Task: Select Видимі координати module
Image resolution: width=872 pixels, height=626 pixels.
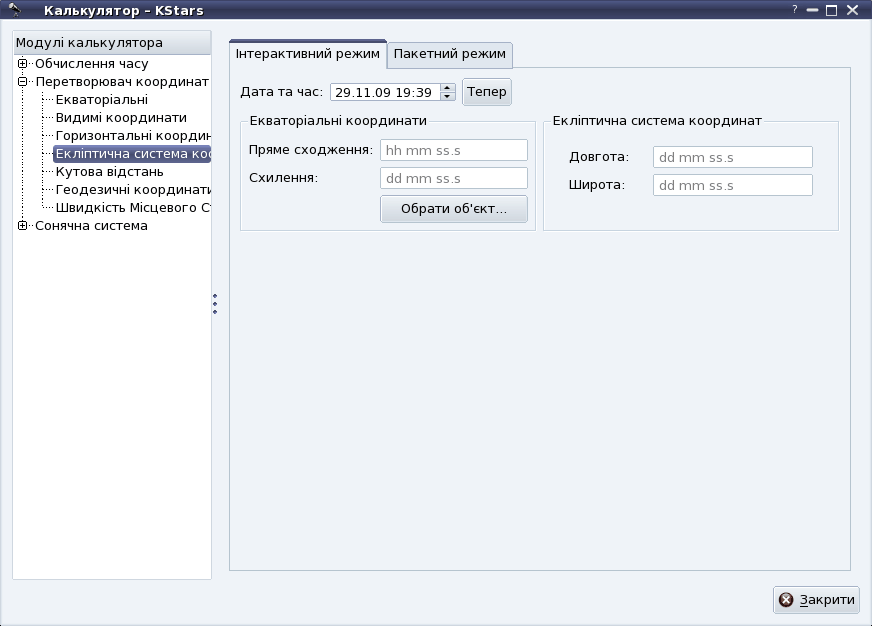Action: pos(120,118)
